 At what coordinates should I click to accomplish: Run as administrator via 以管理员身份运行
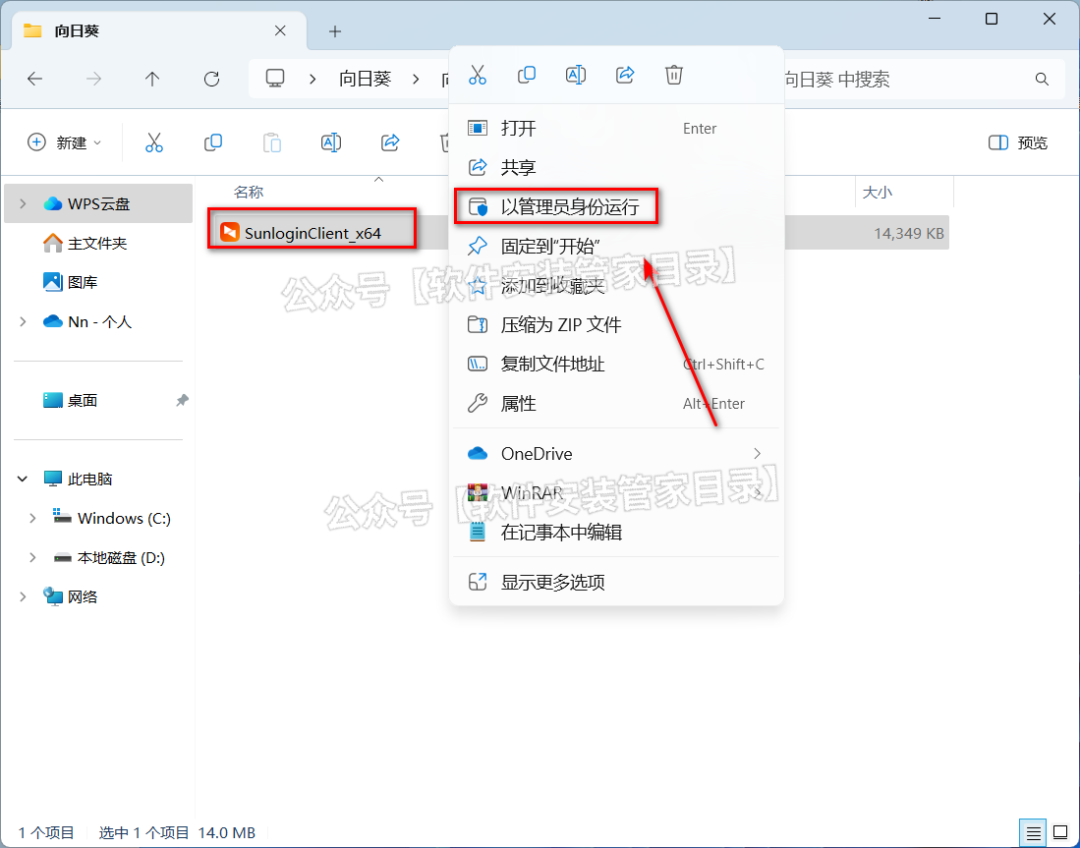click(616, 207)
